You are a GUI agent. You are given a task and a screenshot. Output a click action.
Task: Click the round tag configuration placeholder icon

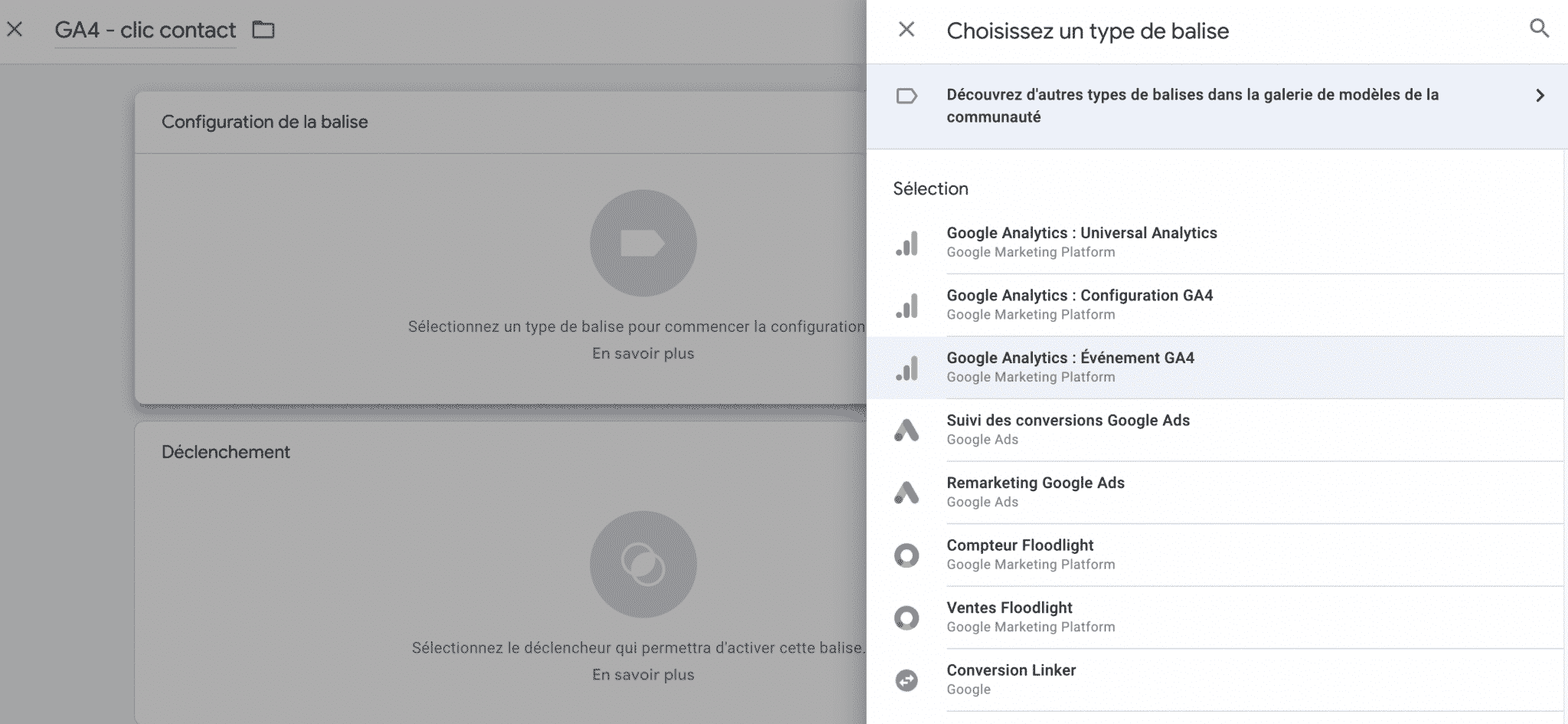click(643, 244)
